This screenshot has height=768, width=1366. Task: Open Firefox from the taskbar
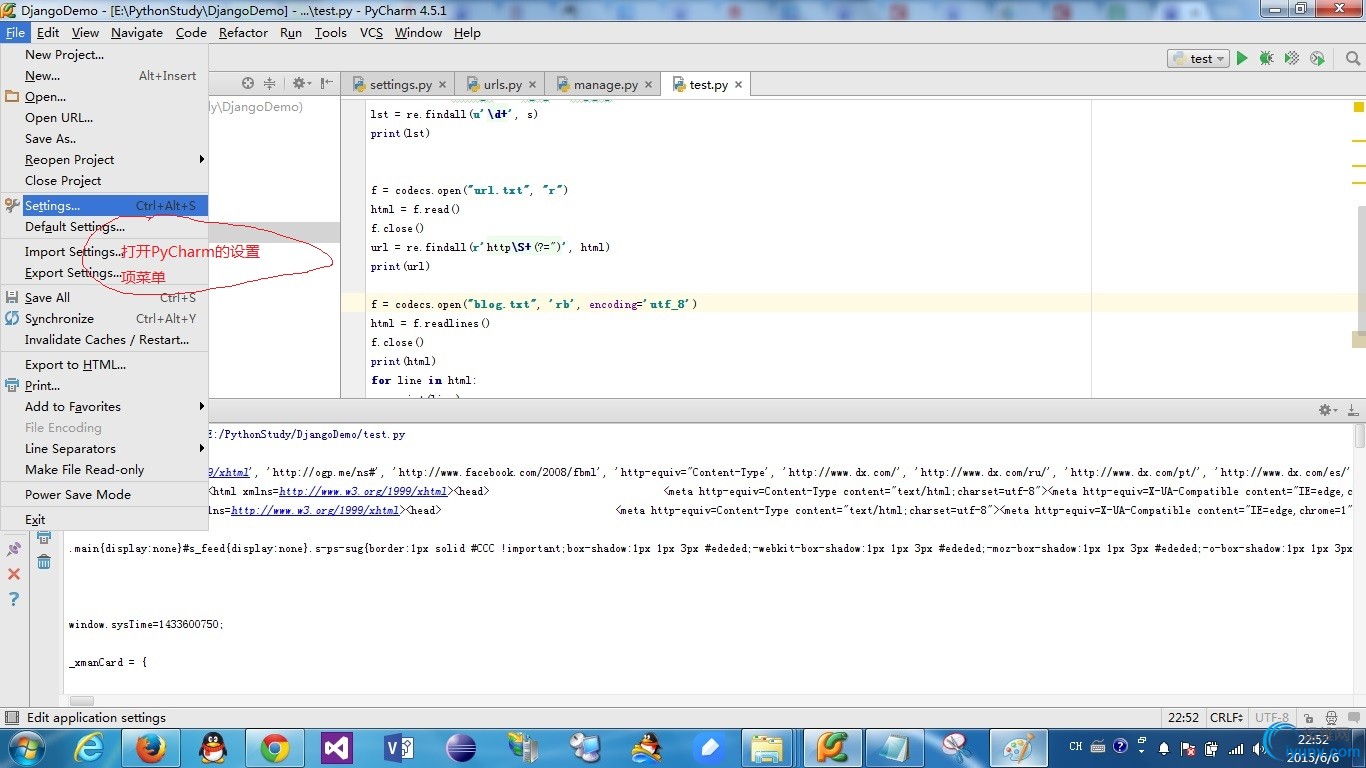pyautogui.click(x=151, y=748)
